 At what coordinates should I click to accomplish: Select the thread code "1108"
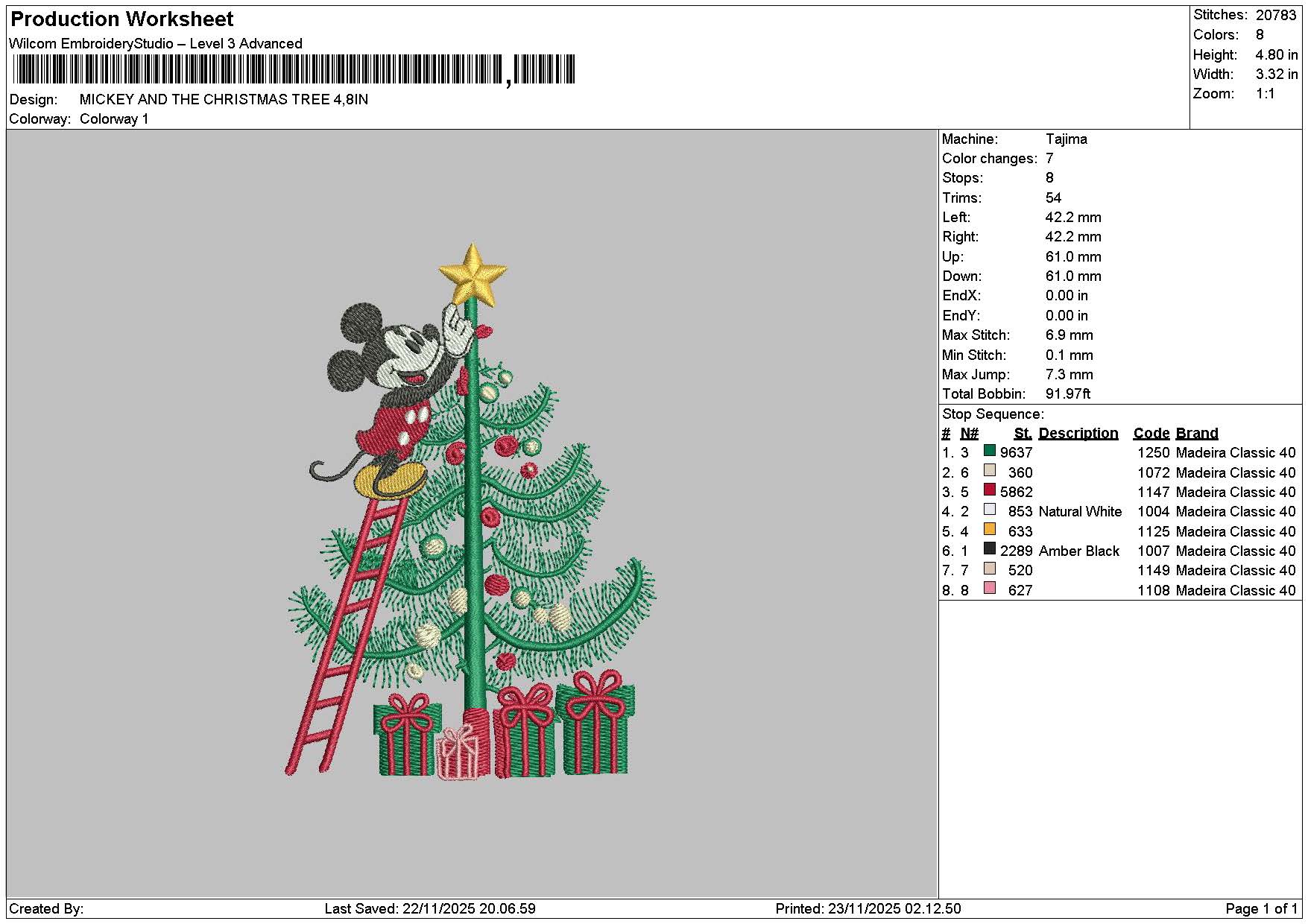(x=1154, y=591)
